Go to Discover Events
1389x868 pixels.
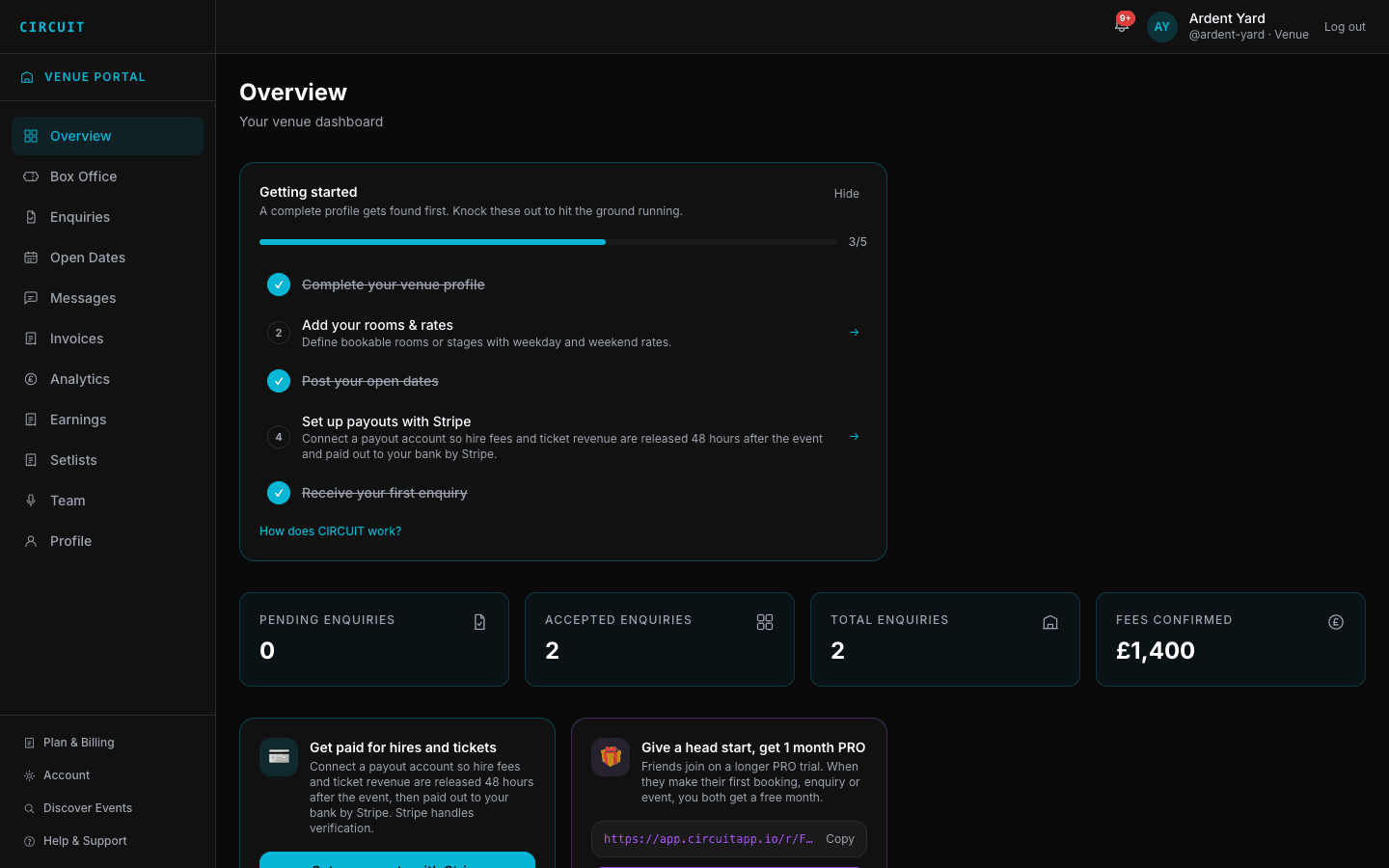107,808
